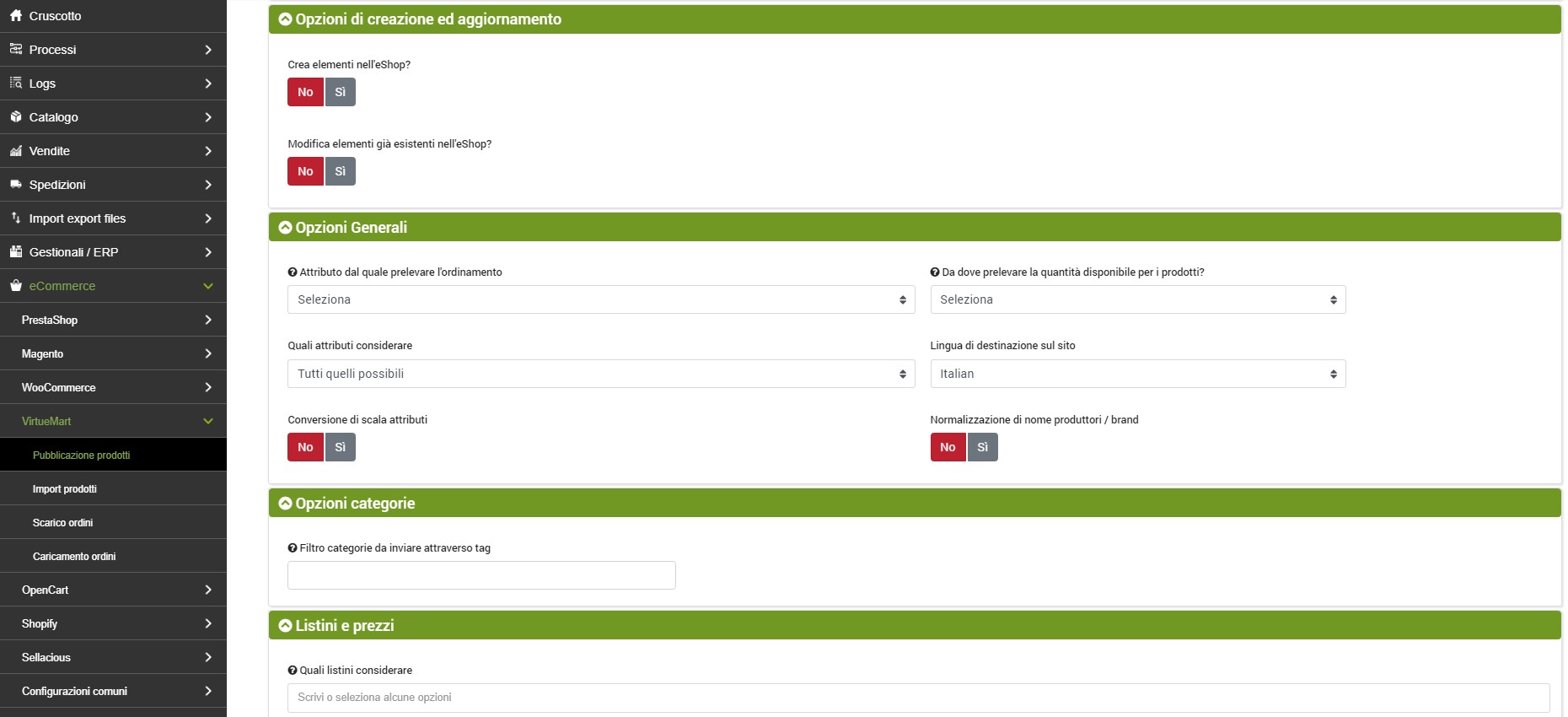Switch Normalizzazione di nome produttori to Sì
1568x717 pixels.
tap(982, 447)
